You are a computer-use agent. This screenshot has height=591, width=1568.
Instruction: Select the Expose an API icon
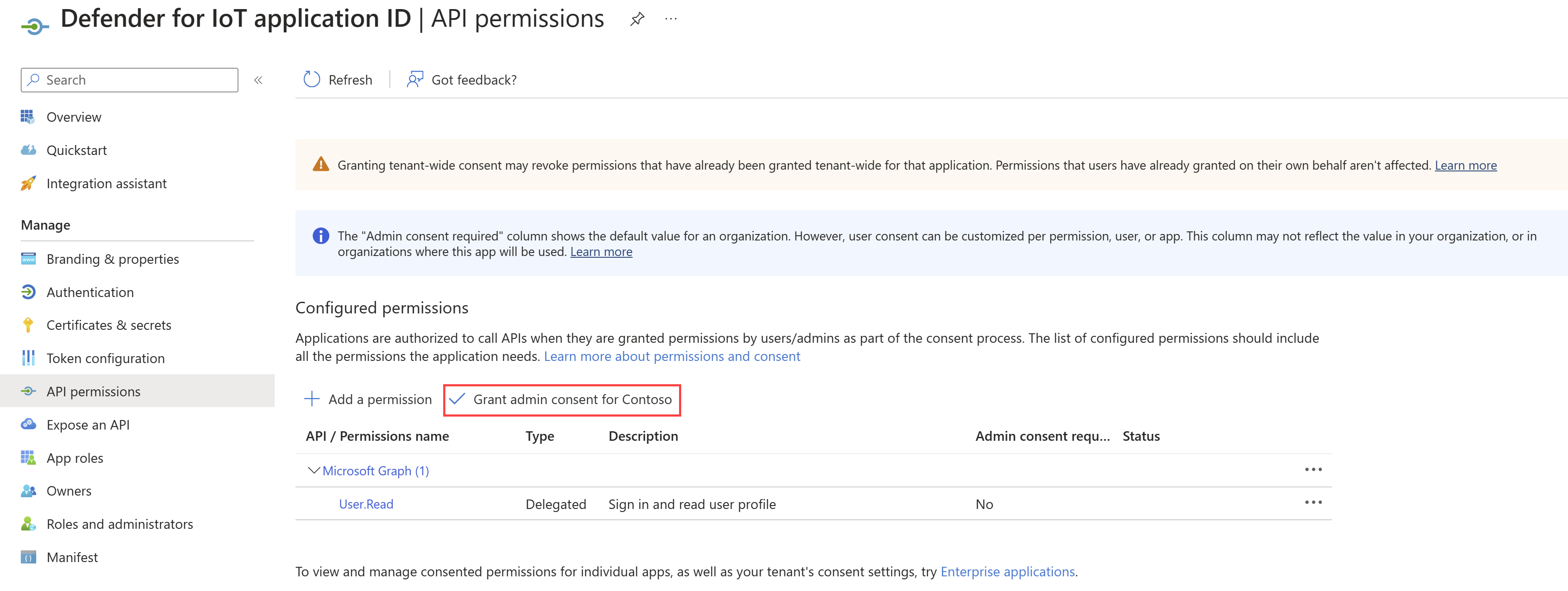(28, 424)
